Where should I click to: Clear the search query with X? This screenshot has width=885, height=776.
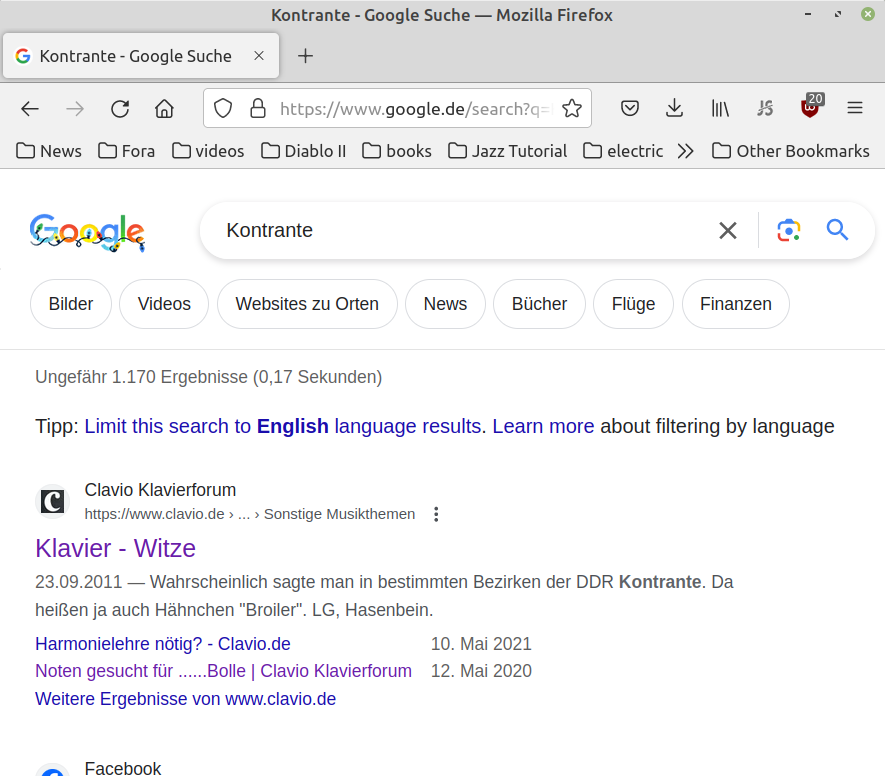coord(728,230)
